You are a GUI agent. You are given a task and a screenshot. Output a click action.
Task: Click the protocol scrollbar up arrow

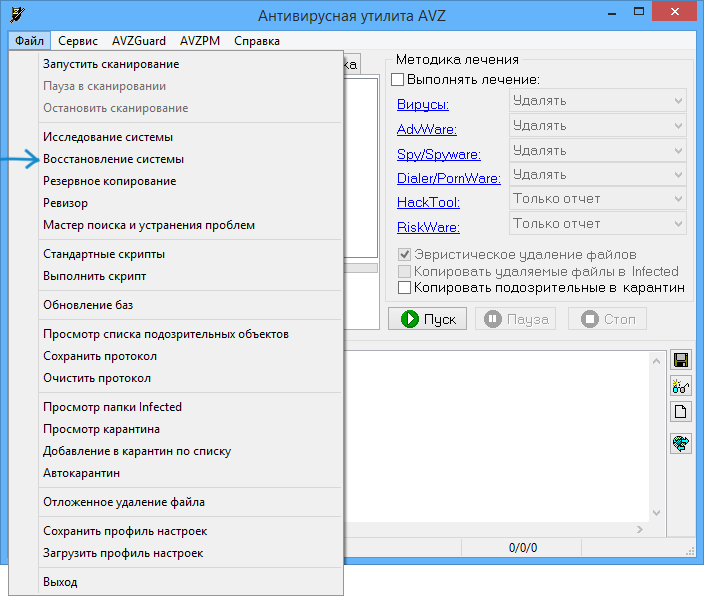656,358
